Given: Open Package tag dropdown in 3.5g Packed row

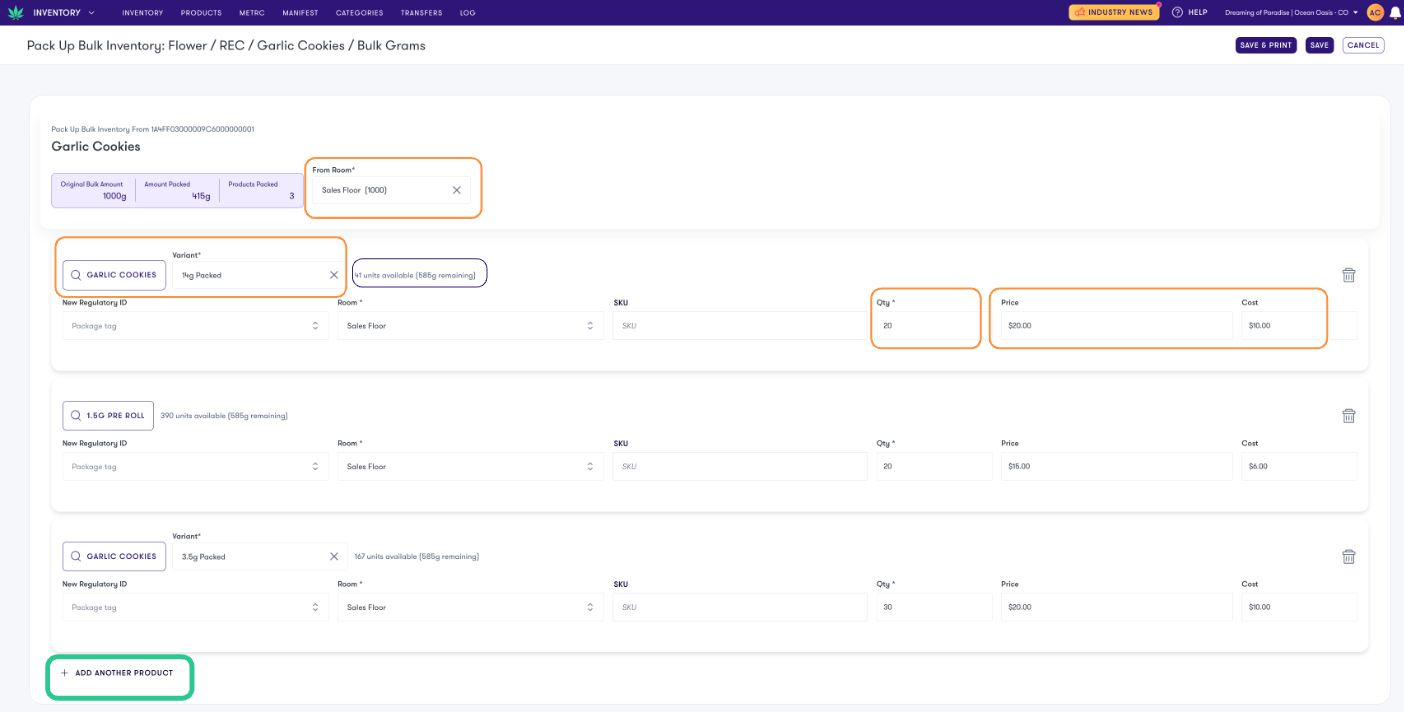Looking at the screenshot, I should click(195, 607).
